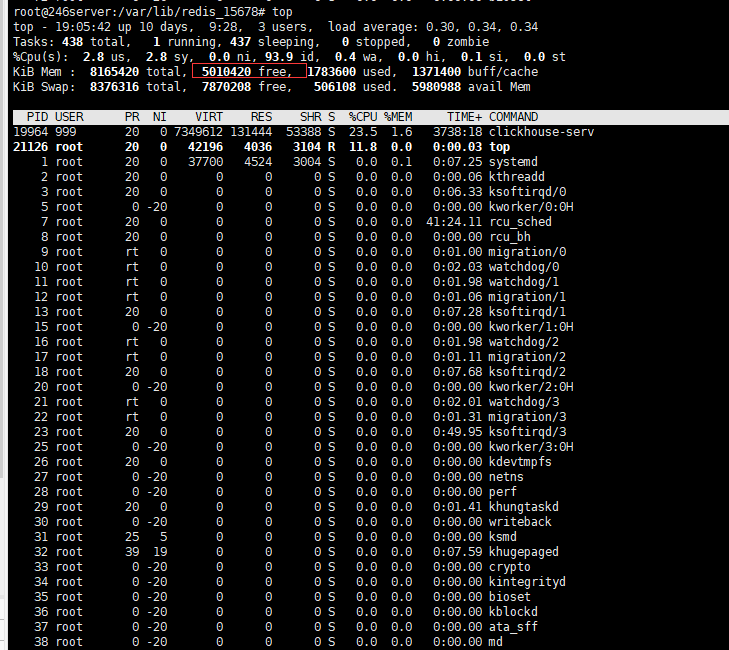This screenshot has width=729, height=650.
Task: Click the COMMAND column header
Action: (513, 117)
